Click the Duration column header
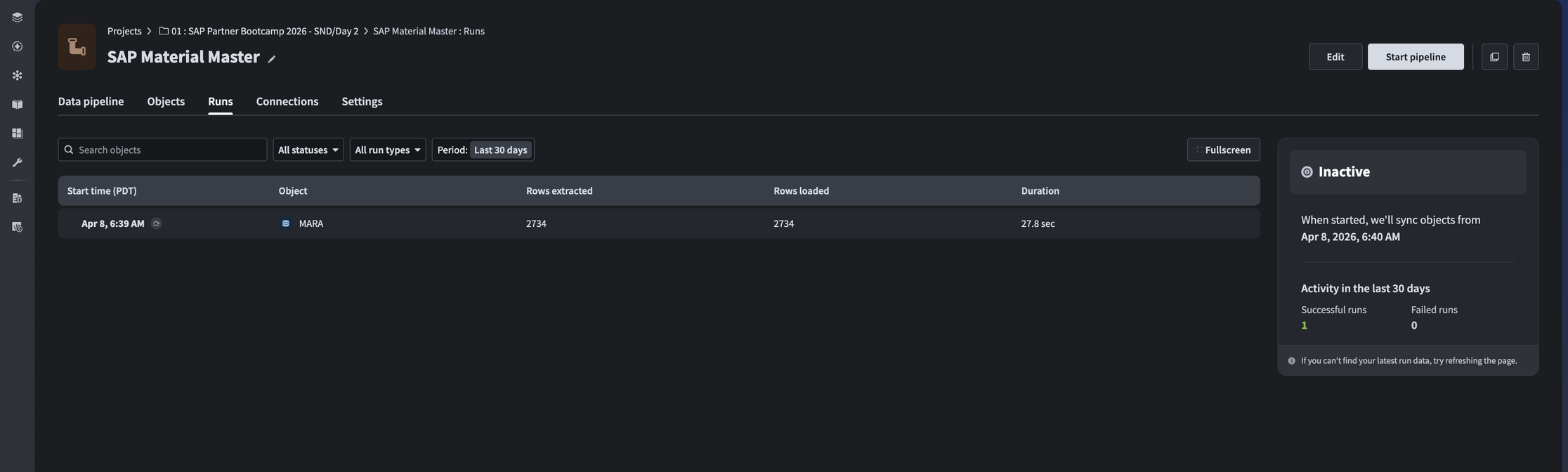The height and width of the screenshot is (472, 1568). [x=1040, y=191]
